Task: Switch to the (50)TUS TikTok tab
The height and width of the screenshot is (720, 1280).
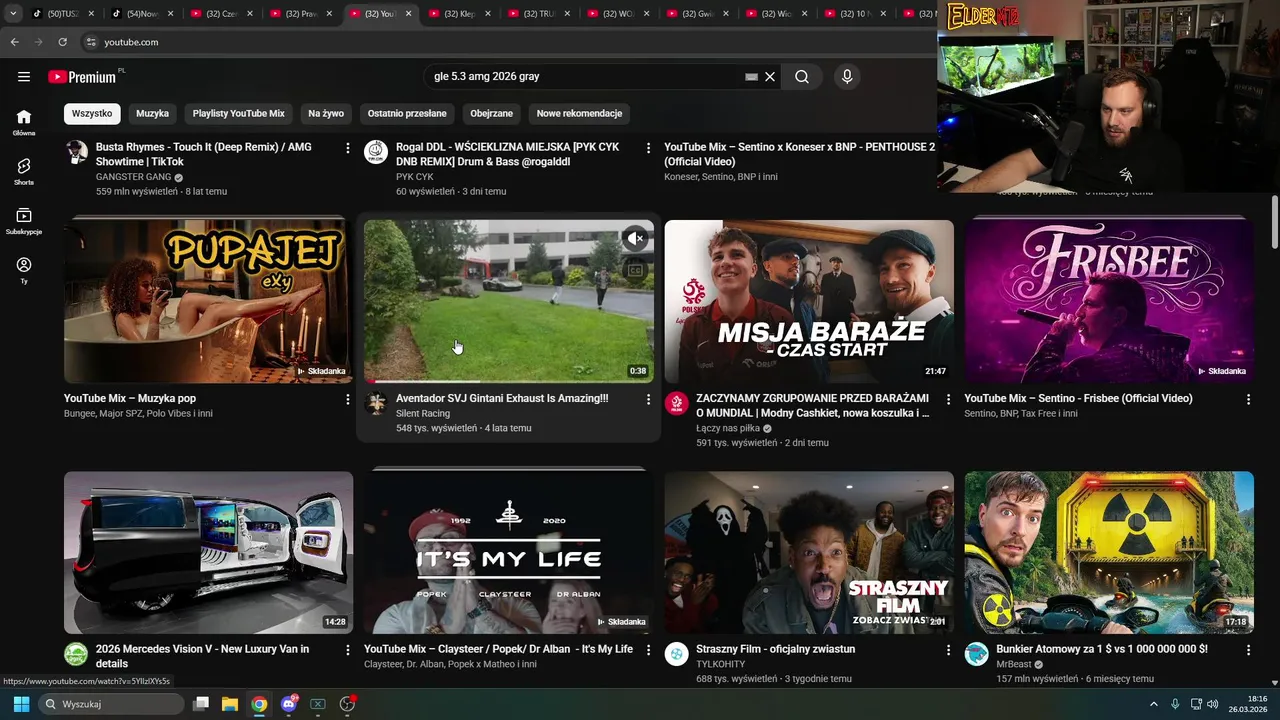Action: click(x=62, y=14)
